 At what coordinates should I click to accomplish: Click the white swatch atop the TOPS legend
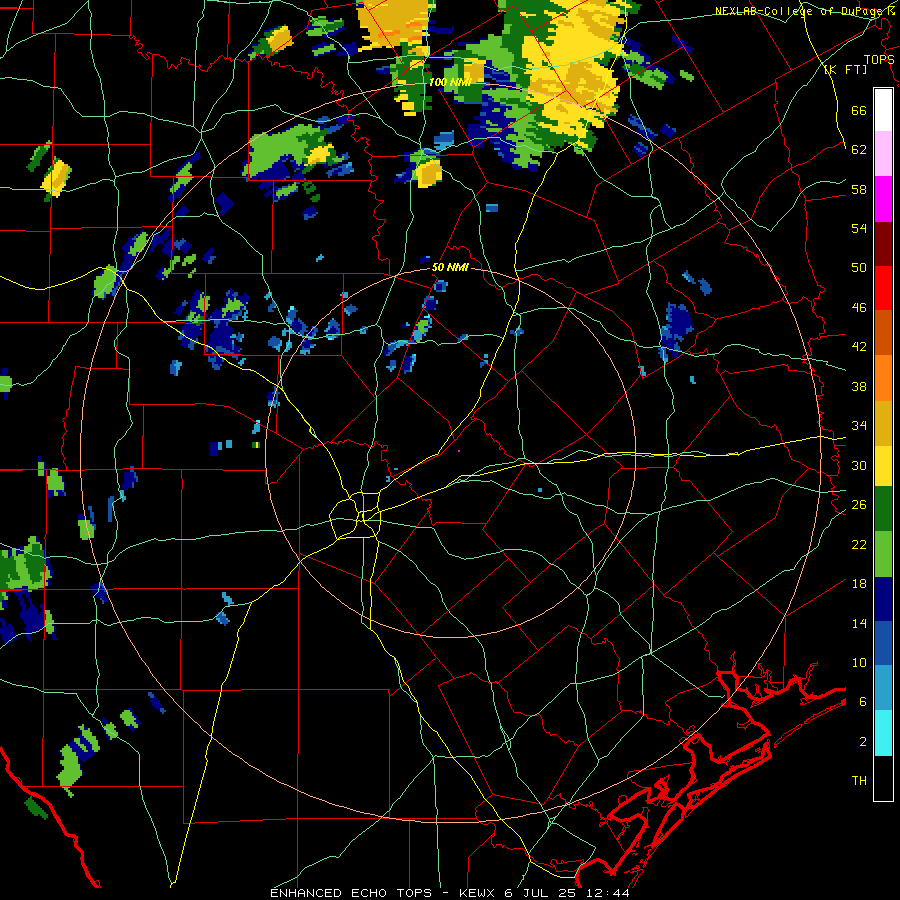click(883, 110)
